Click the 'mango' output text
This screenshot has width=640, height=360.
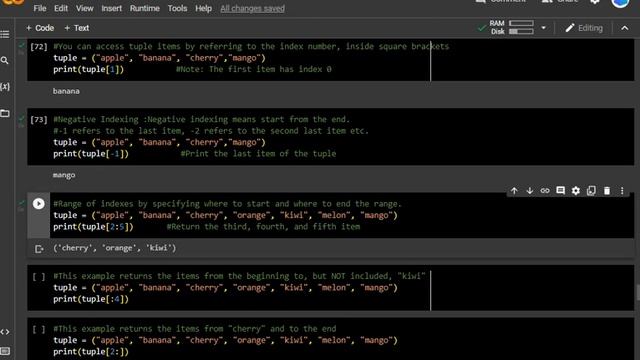[64, 175]
